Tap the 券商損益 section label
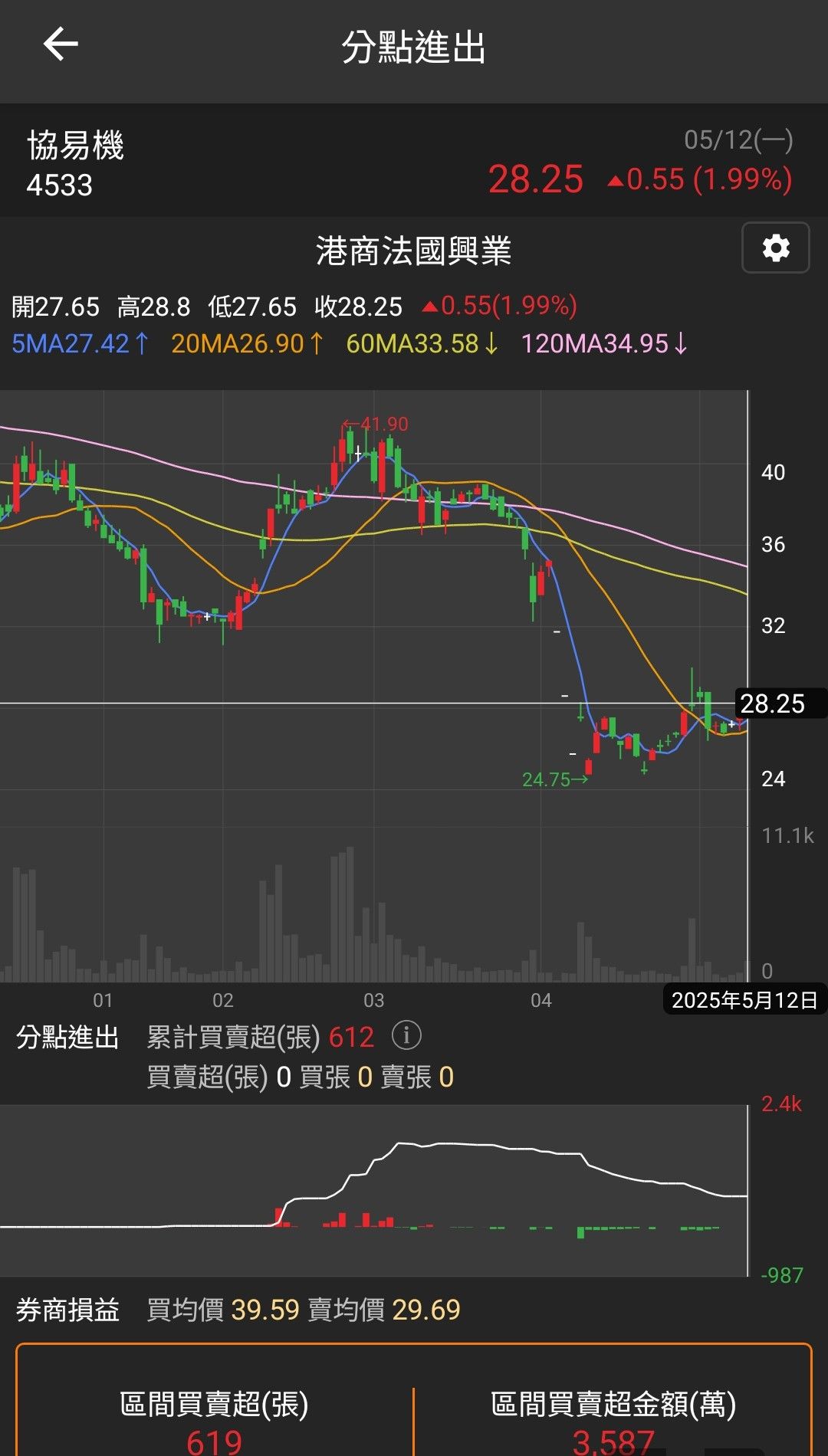 tap(67, 1310)
